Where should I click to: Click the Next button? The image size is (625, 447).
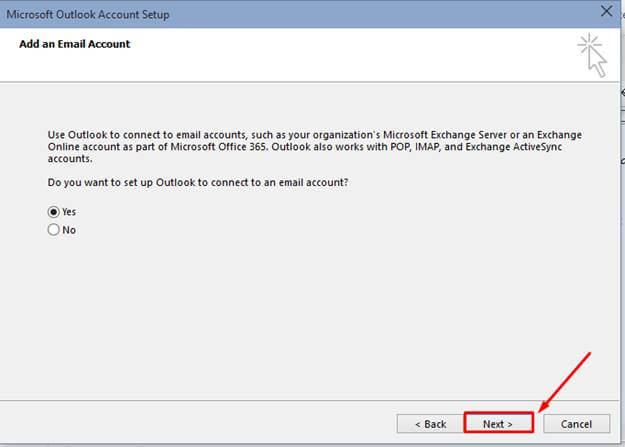tap(497, 424)
